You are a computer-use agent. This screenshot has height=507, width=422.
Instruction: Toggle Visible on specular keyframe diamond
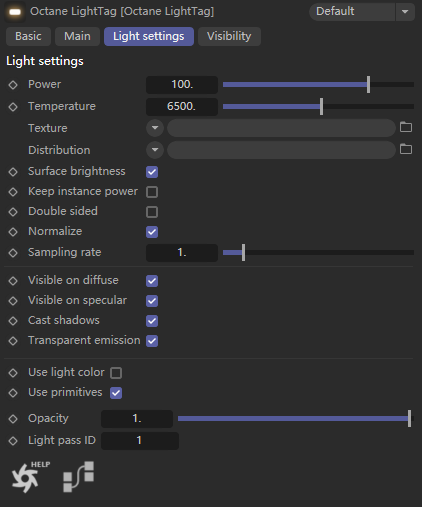point(13,301)
